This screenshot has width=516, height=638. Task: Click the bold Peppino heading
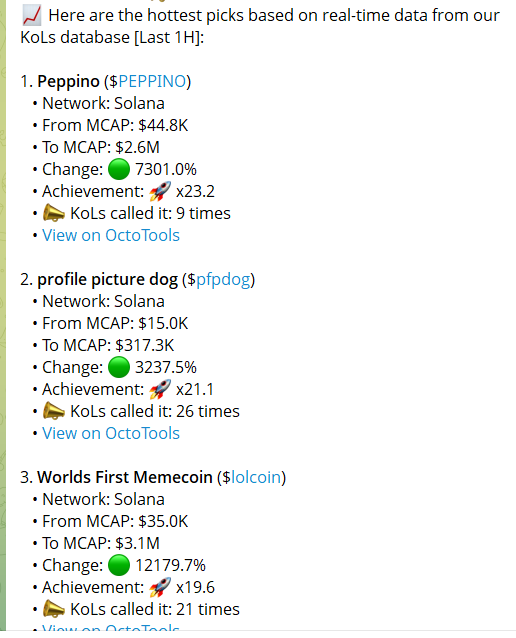click(68, 82)
